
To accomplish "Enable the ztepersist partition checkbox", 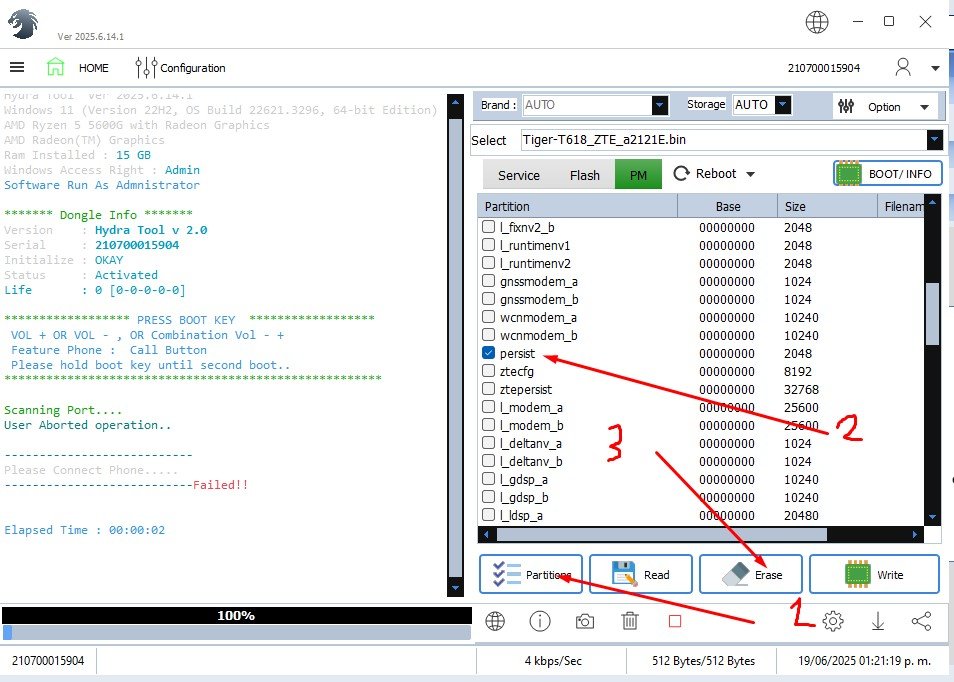I will pyautogui.click(x=488, y=389).
